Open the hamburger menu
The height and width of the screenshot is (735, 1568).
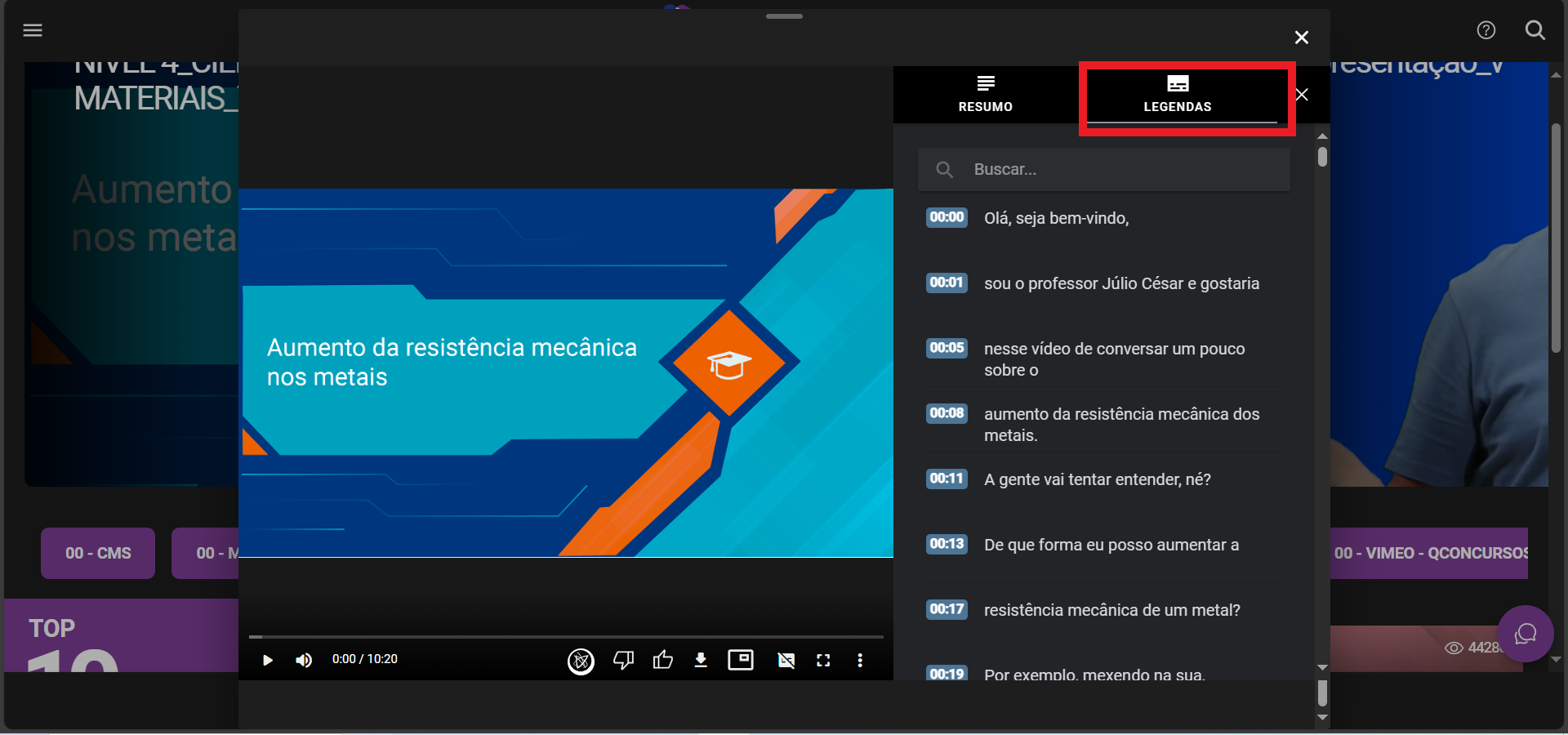[x=33, y=30]
